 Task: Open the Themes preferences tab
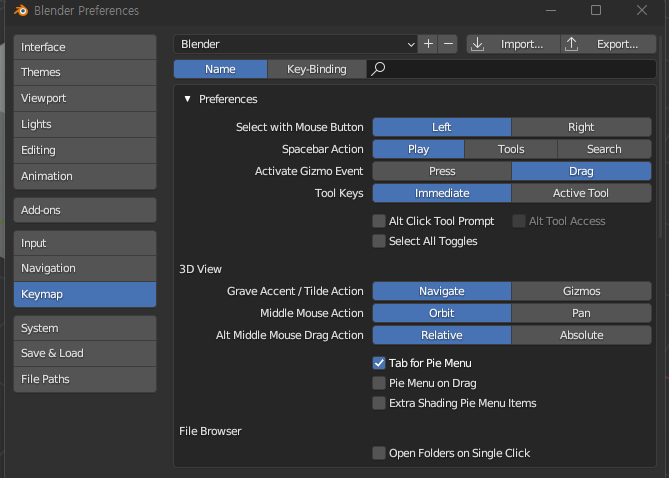[x=85, y=72]
